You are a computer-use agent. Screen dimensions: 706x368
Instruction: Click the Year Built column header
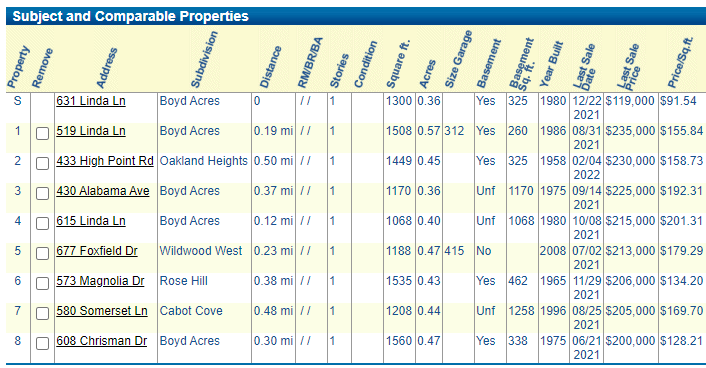pyautogui.click(x=552, y=64)
